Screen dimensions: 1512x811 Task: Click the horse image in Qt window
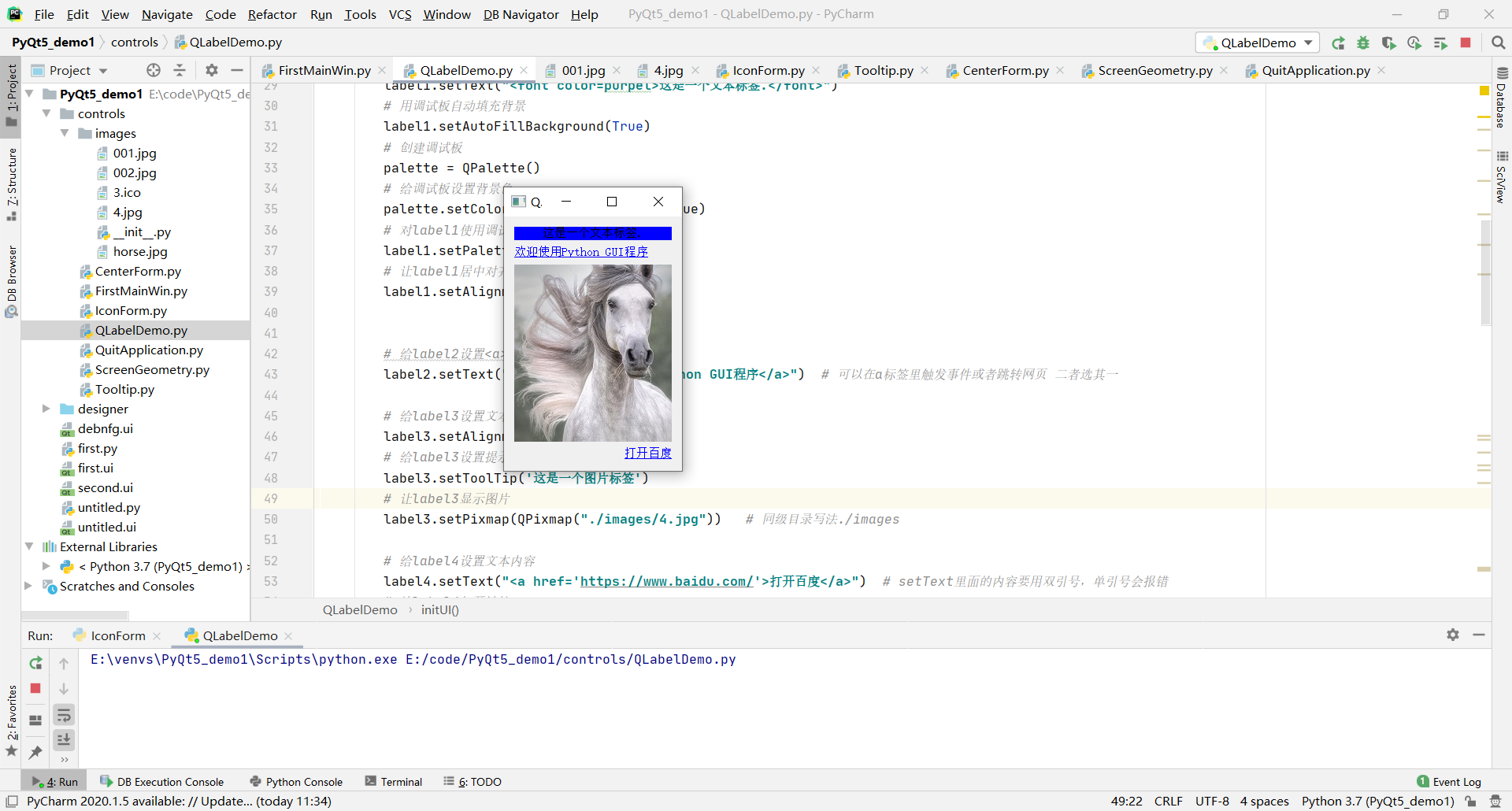point(593,353)
